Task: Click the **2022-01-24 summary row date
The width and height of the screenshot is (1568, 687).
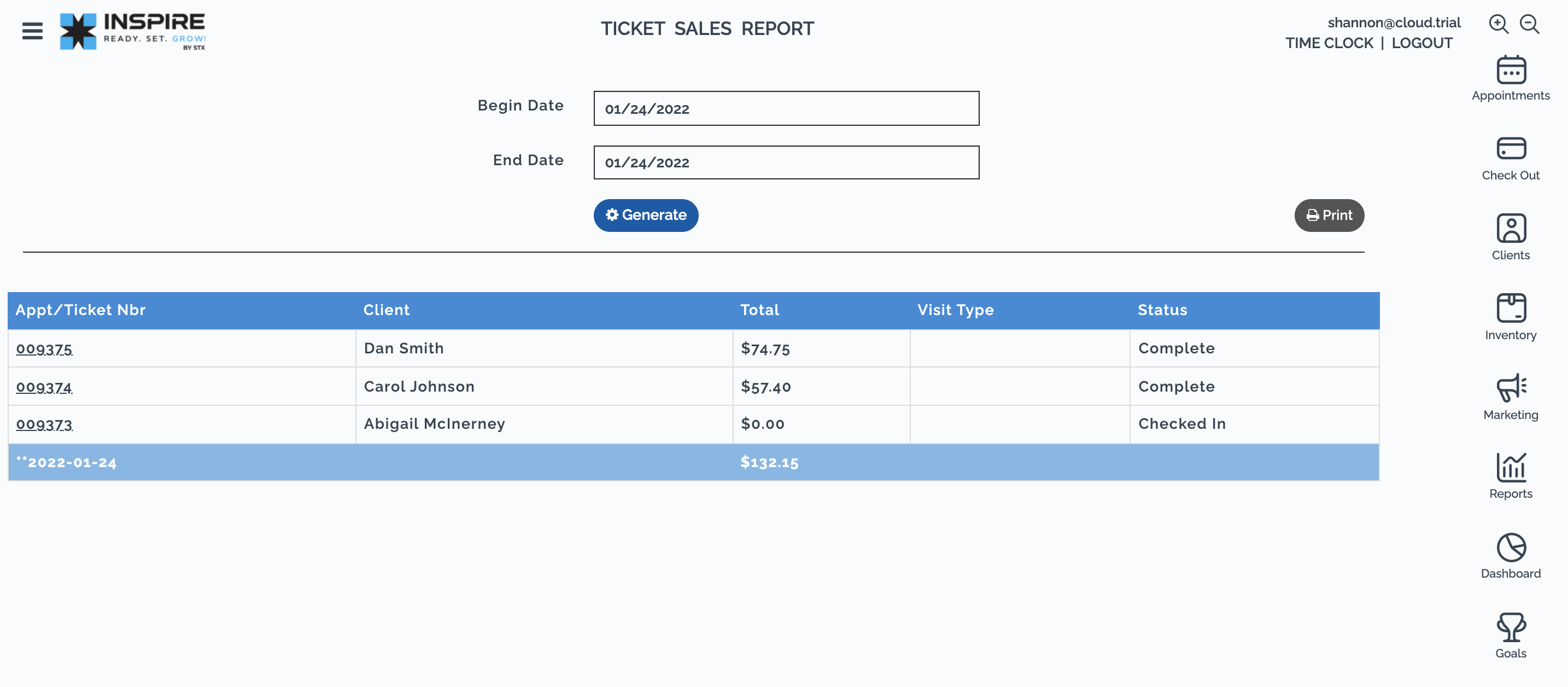Action: (x=66, y=462)
